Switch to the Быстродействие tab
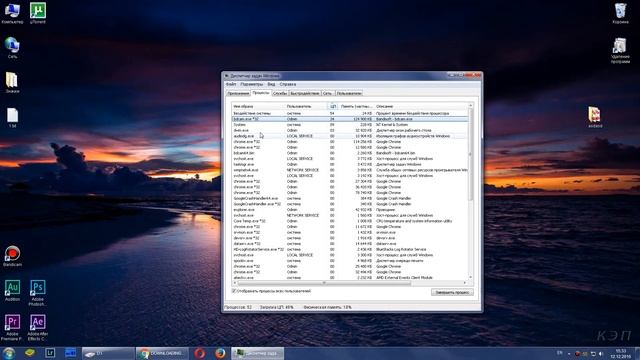Image resolution: width=640 pixels, height=360 pixels. pyautogui.click(x=305, y=93)
